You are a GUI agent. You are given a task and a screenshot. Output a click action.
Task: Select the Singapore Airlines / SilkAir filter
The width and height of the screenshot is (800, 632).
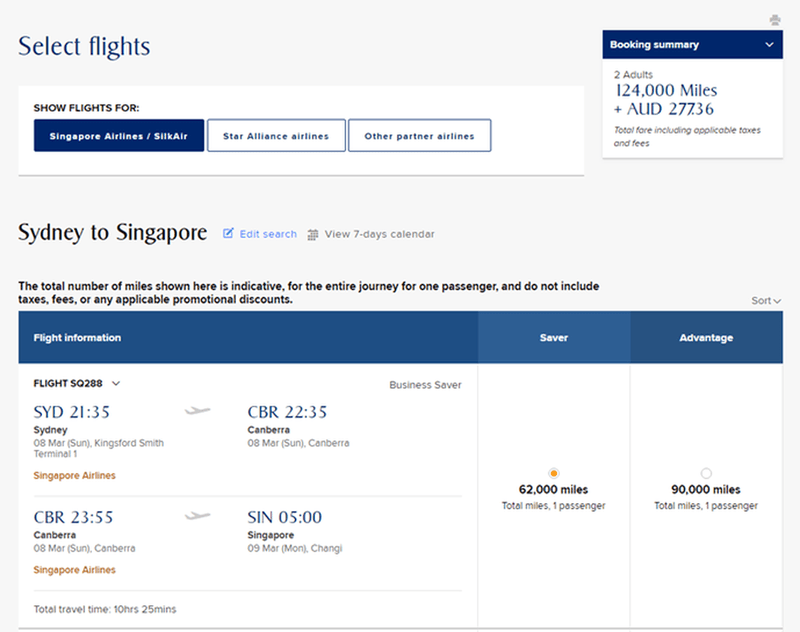118,135
